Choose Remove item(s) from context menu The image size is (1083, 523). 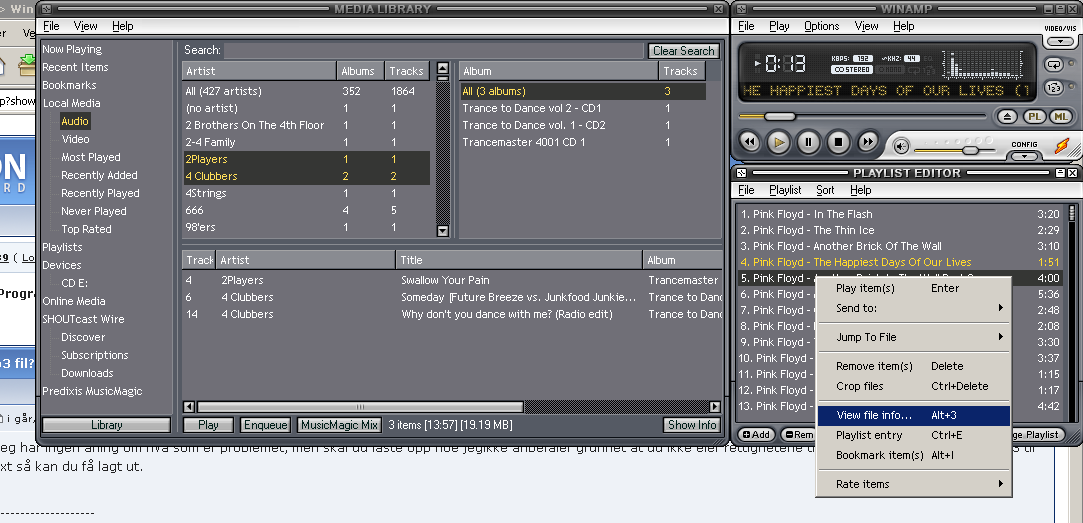(x=913, y=366)
